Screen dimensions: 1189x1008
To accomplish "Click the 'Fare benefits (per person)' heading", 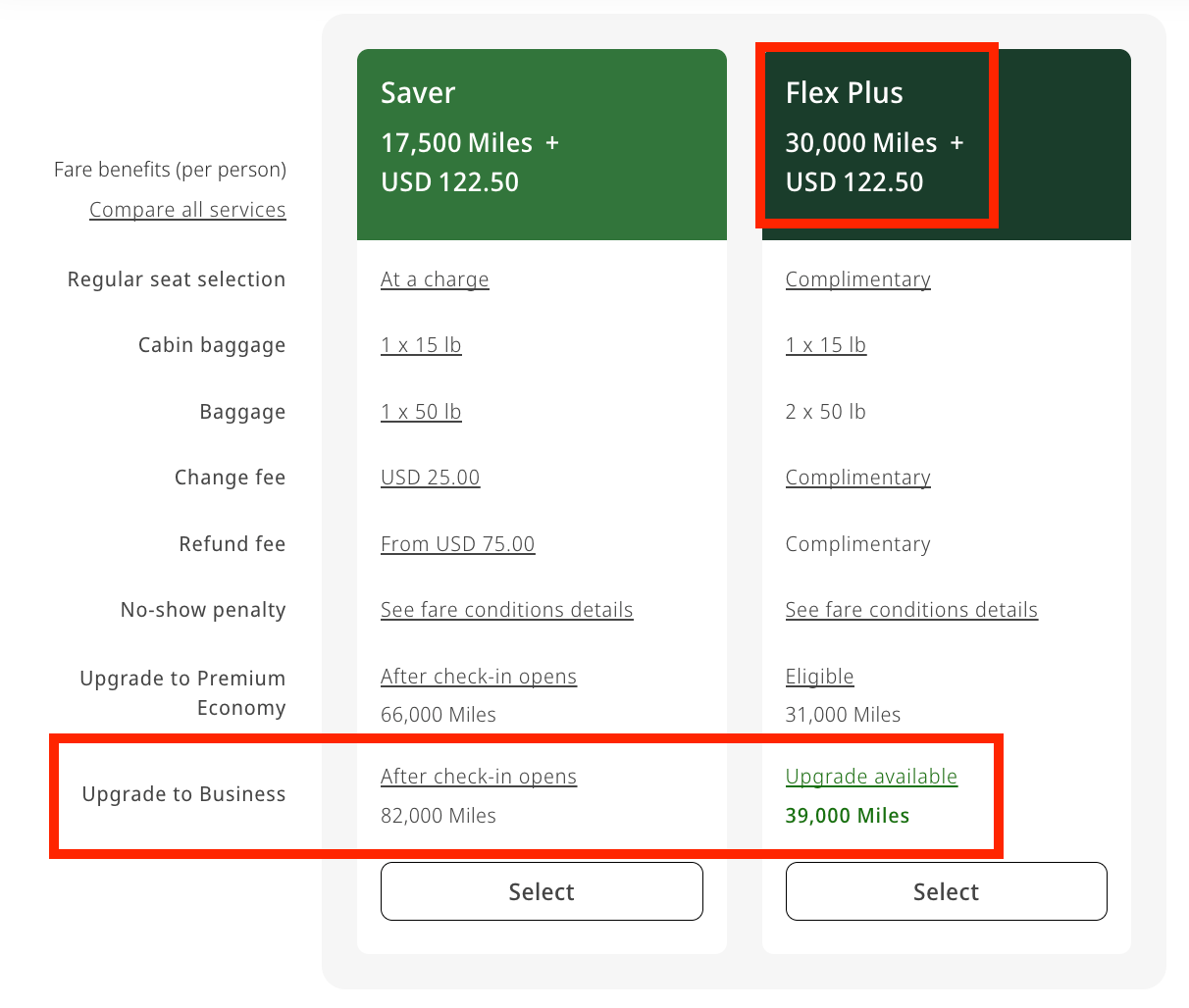I will pyautogui.click(x=171, y=170).
